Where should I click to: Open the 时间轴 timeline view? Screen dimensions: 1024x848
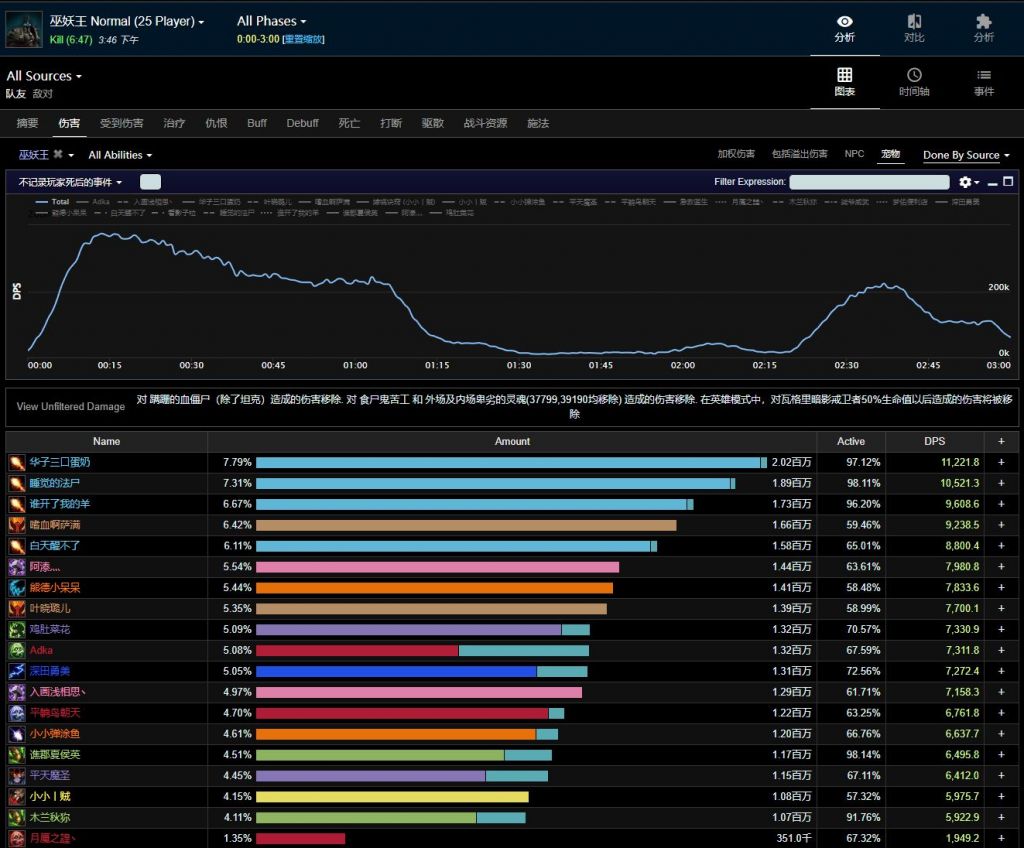[914, 82]
